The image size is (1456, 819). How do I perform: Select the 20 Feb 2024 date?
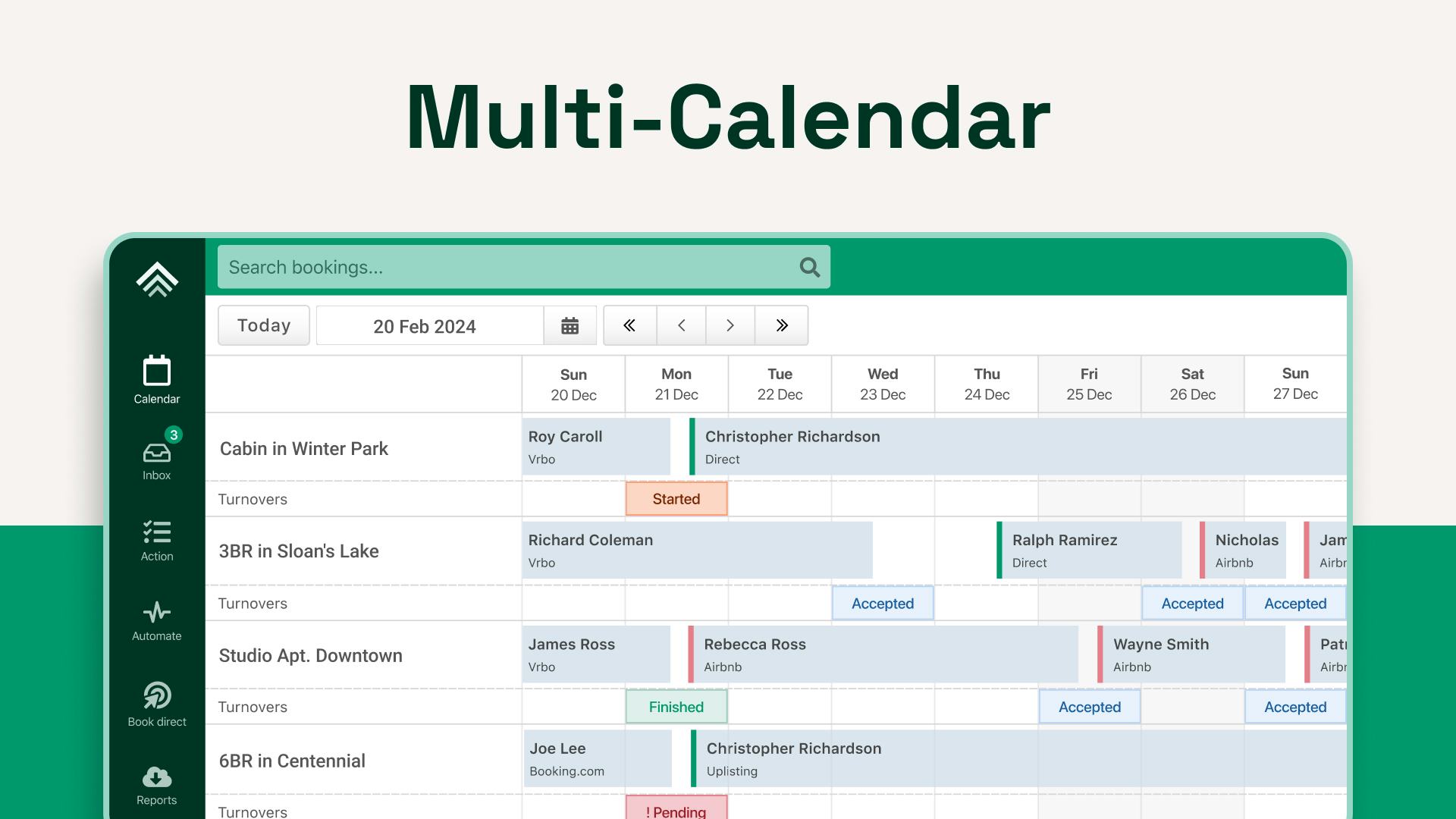click(x=424, y=325)
